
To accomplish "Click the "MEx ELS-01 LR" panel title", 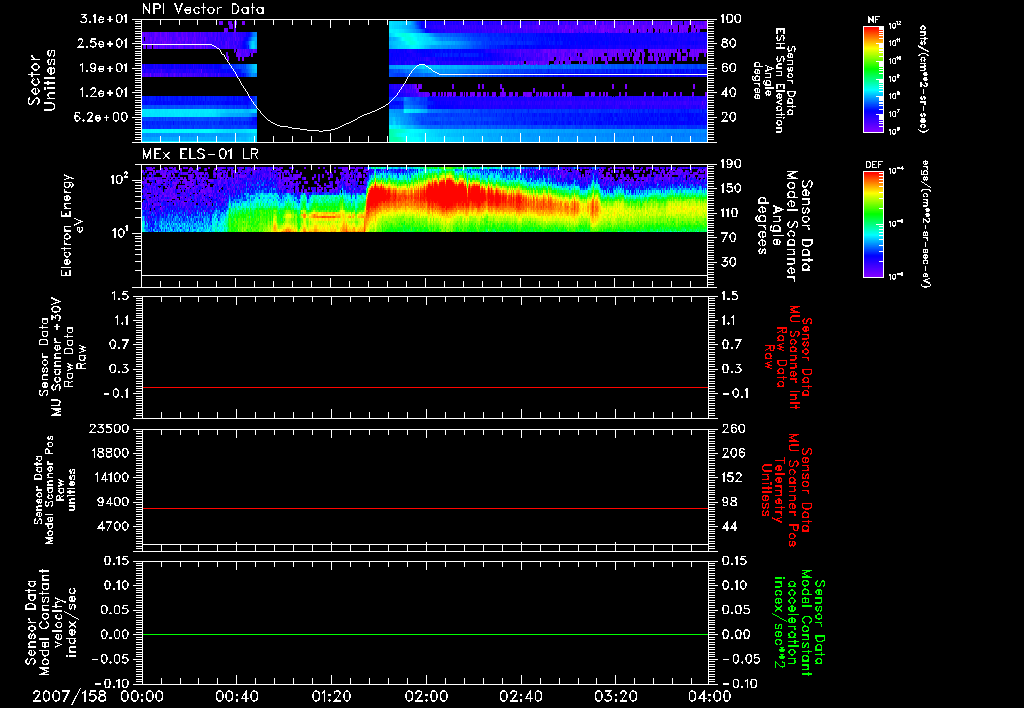I will tap(200, 154).
